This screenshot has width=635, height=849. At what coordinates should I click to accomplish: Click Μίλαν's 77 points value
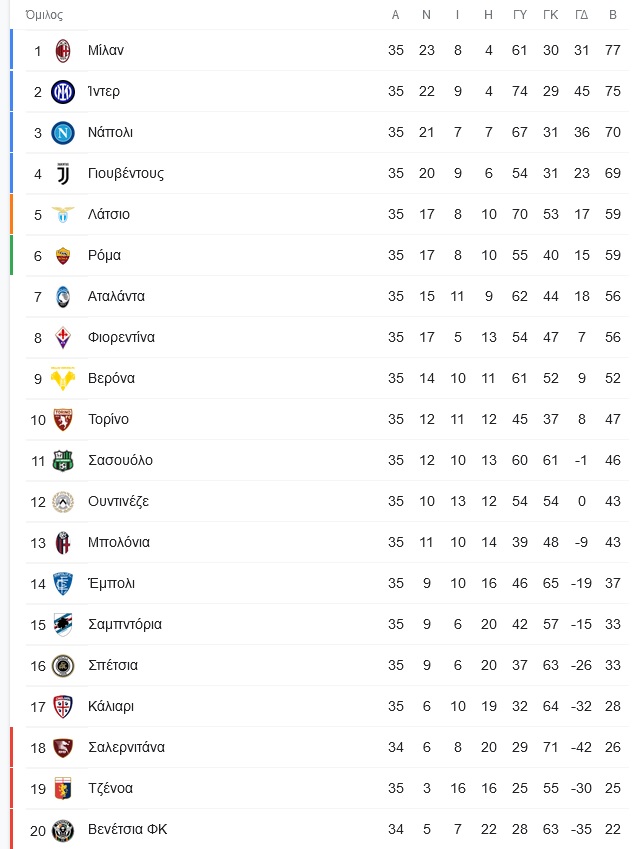tap(613, 50)
